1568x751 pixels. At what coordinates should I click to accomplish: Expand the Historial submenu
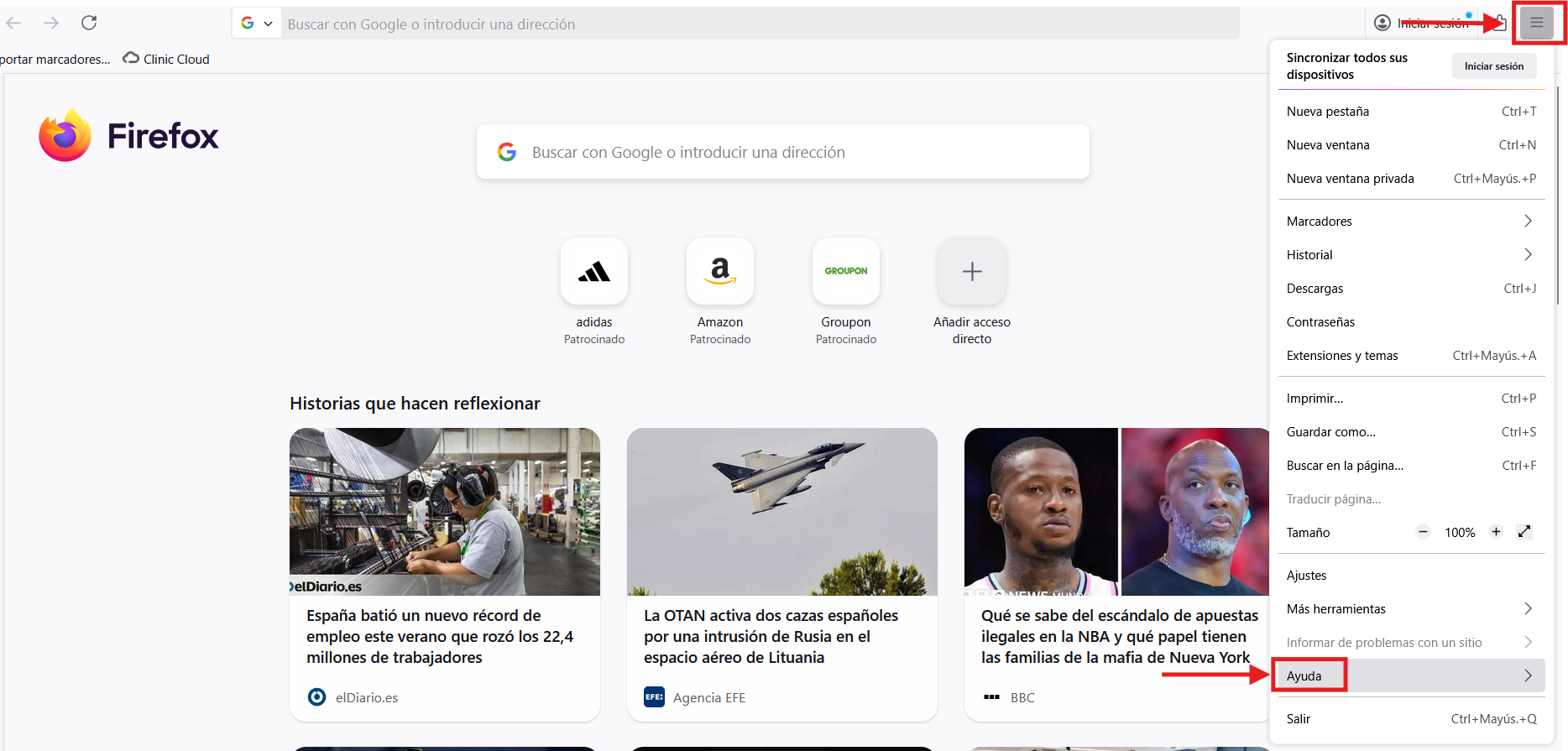(1410, 255)
